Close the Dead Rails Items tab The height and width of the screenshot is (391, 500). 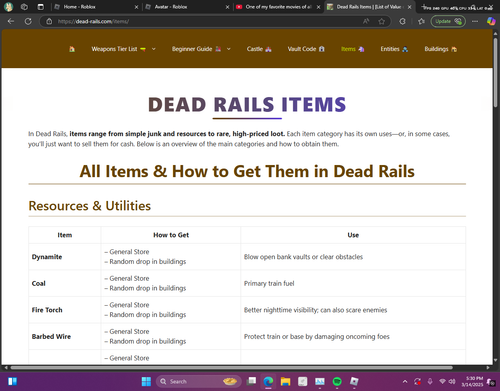(x=409, y=7)
